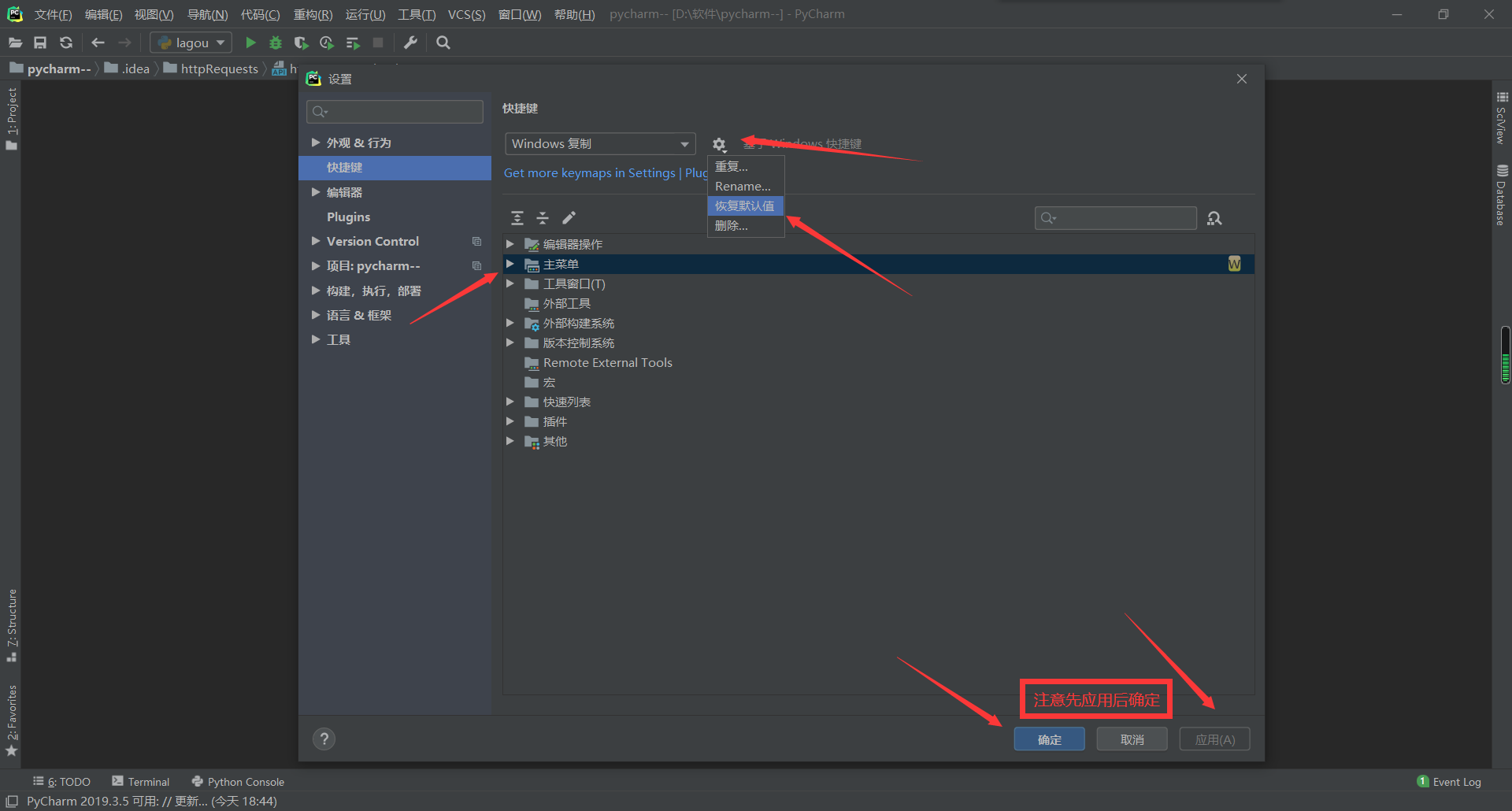Expand 版本控制系统 keymap group
This screenshot has width=1512, height=811.
pyautogui.click(x=510, y=343)
